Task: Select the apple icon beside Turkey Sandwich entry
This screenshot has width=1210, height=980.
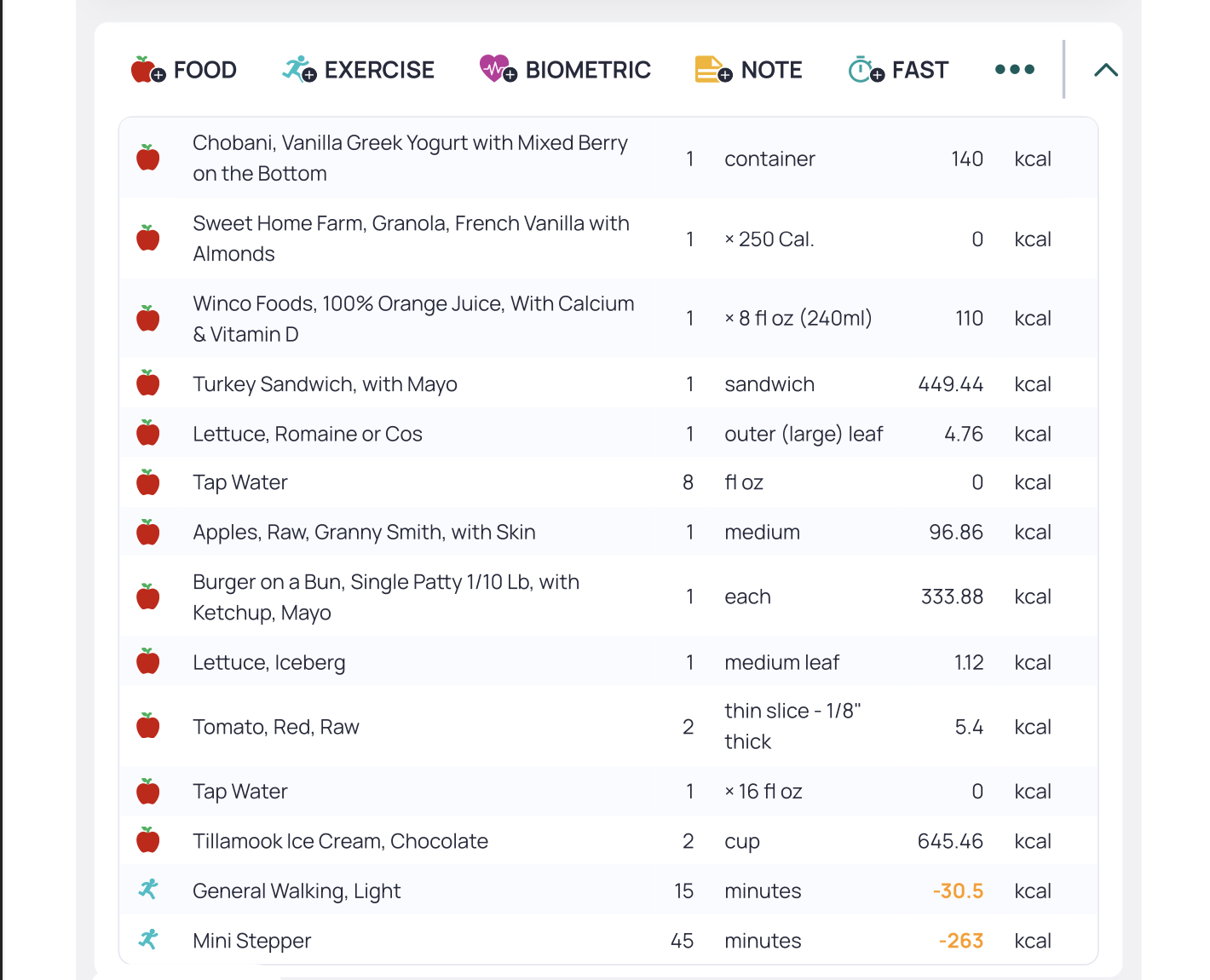Action: [x=148, y=383]
